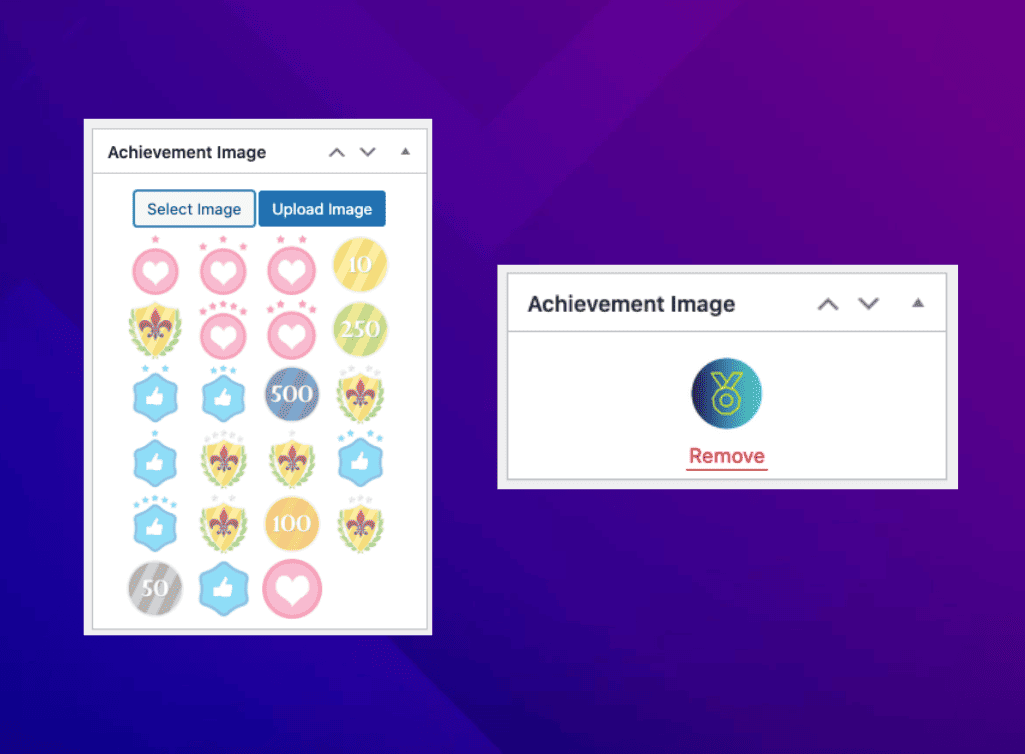Select the orange 100 badge image
This screenshot has width=1025, height=754.
(x=292, y=524)
